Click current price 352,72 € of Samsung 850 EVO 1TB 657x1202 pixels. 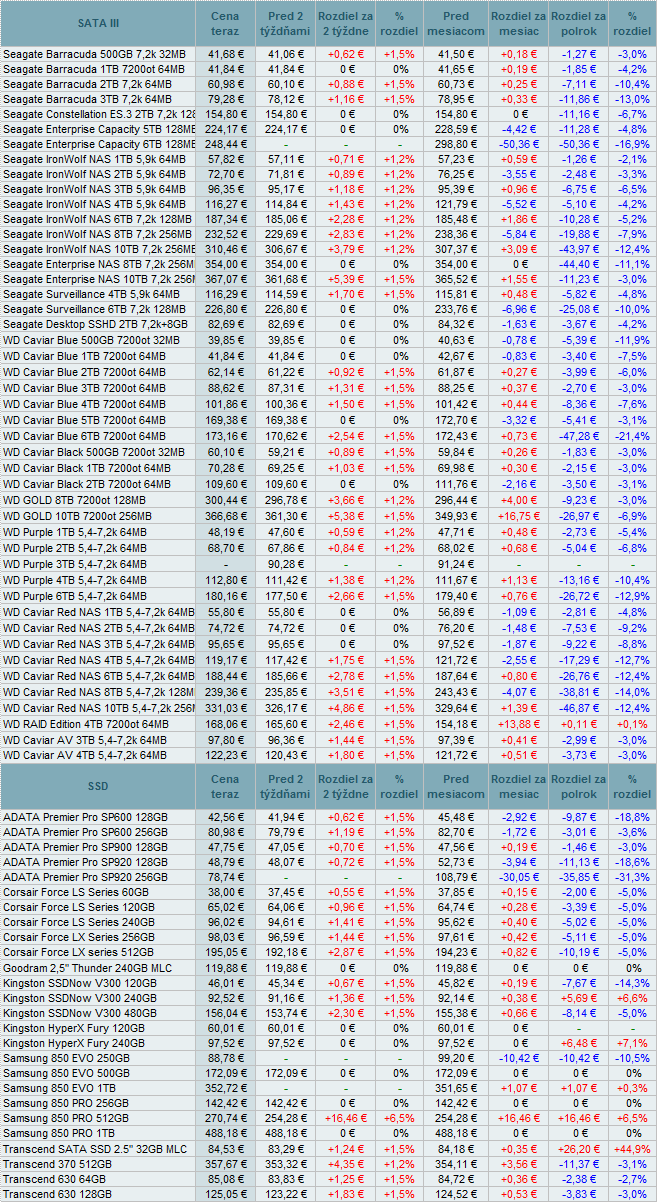coord(225,1089)
